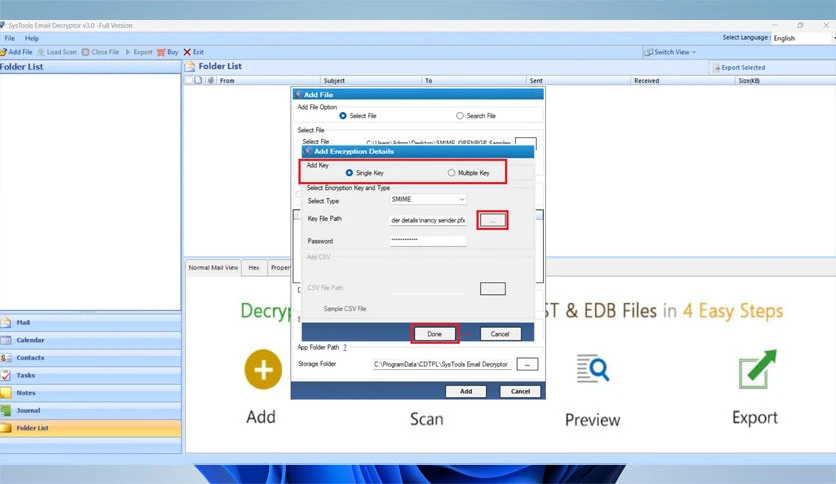The width and height of the screenshot is (836, 484).
Task: Select the Contacts sidebar icon
Action: 6,358
